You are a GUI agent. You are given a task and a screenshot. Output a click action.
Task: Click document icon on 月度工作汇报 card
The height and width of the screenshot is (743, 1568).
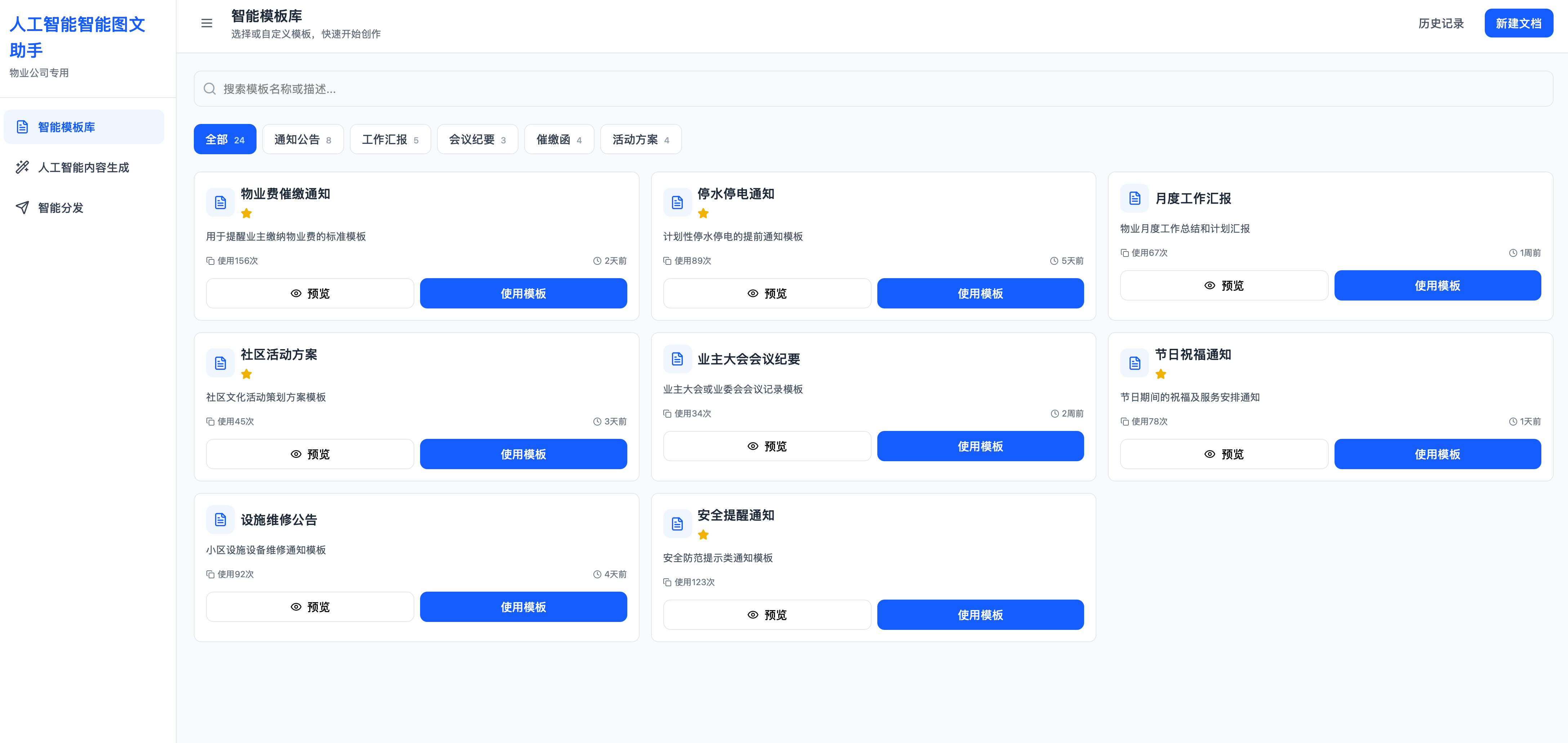tap(1135, 199)
